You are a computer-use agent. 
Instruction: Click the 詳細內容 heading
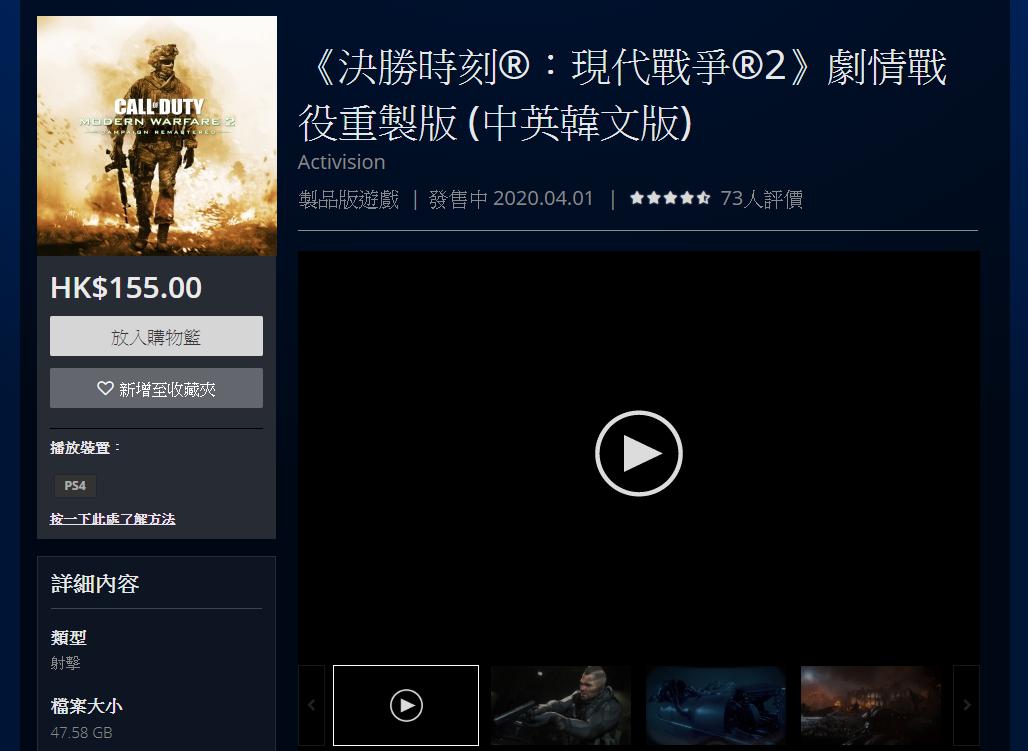click(x=95, y=584)
